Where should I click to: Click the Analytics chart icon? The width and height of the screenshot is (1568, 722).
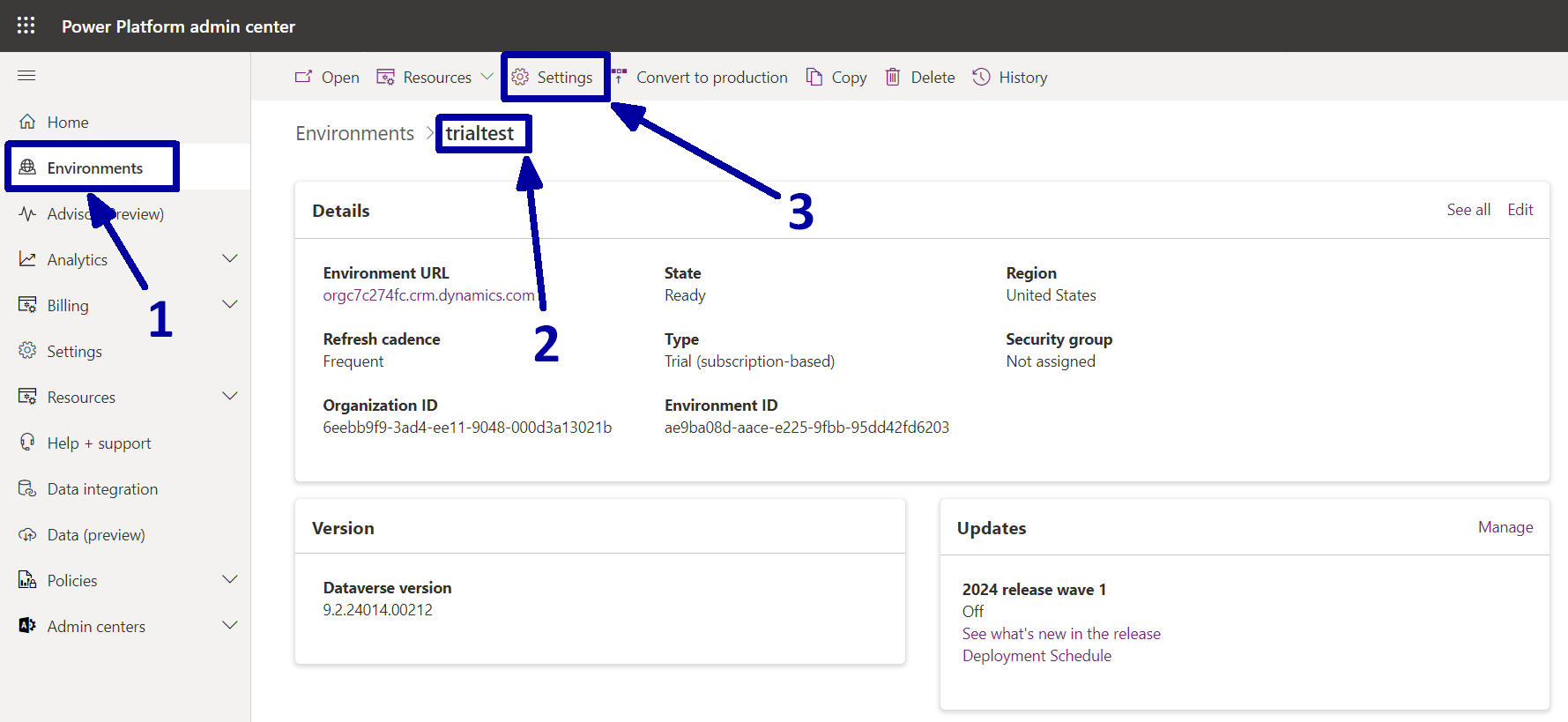click(28, 259)
